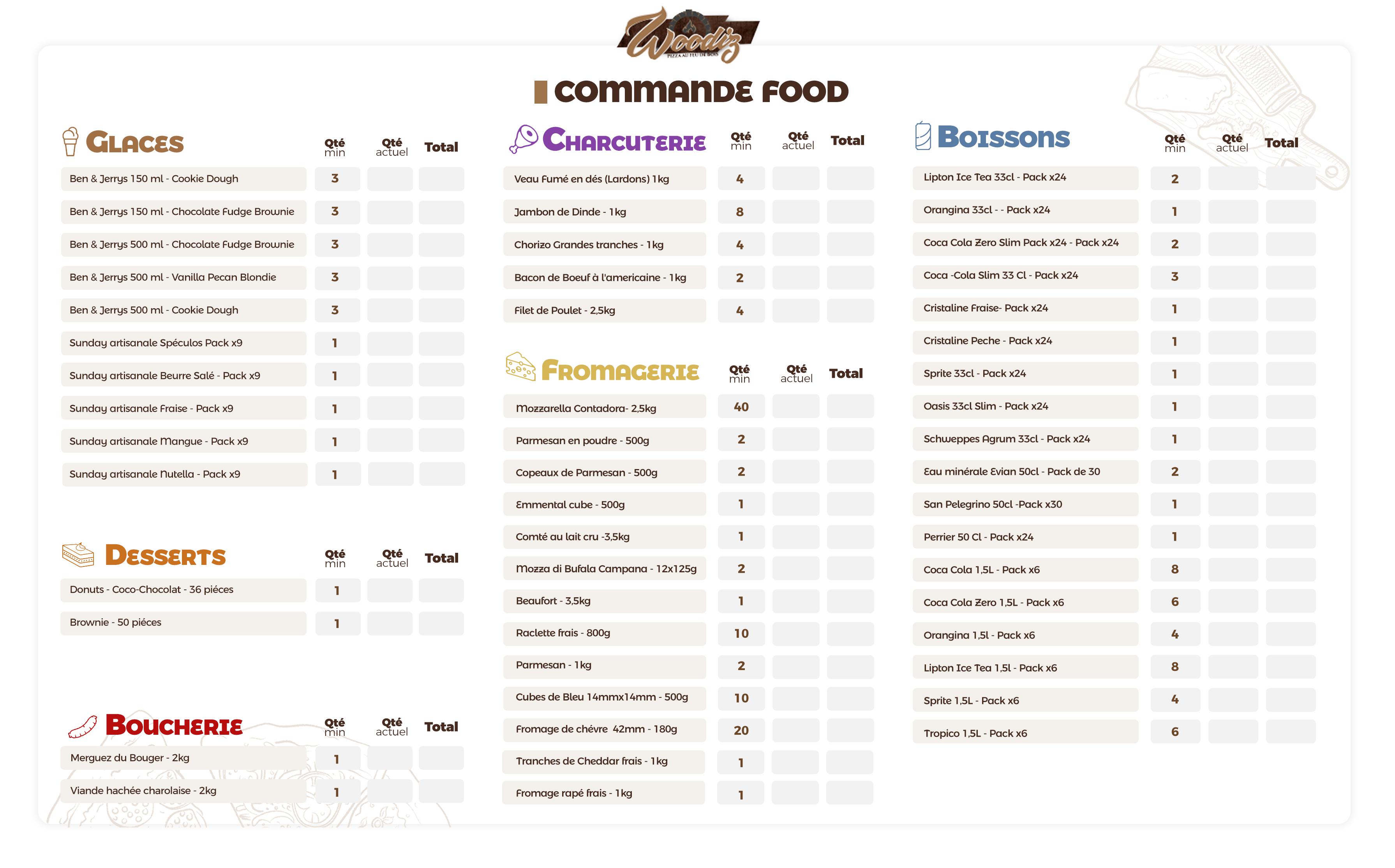1395x868 pixels.
Task: Click Qté actuel field for Brownie 50 pièces
Action: tap(390, 623)
